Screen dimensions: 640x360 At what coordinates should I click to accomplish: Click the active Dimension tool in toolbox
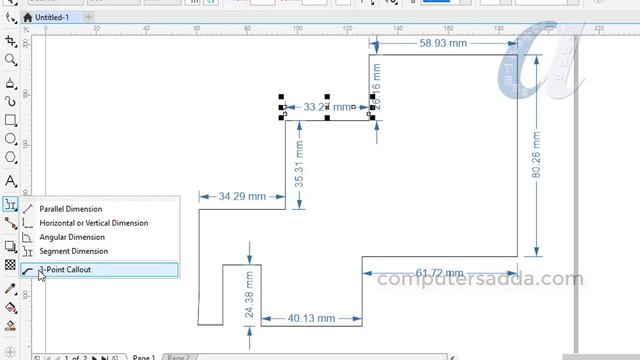[10, 204]
